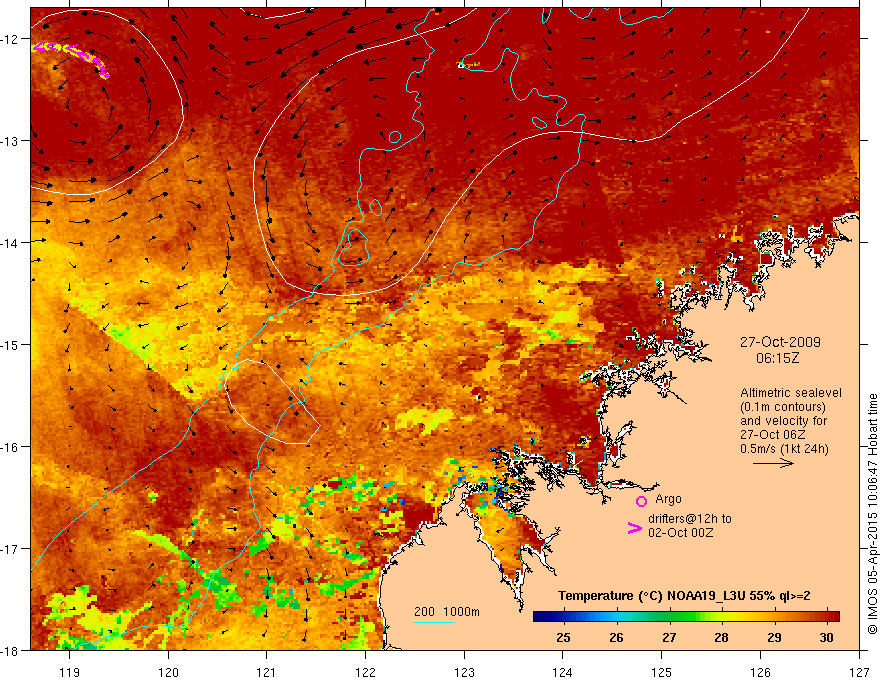Click the latitude axis label -13

(10, 141)
